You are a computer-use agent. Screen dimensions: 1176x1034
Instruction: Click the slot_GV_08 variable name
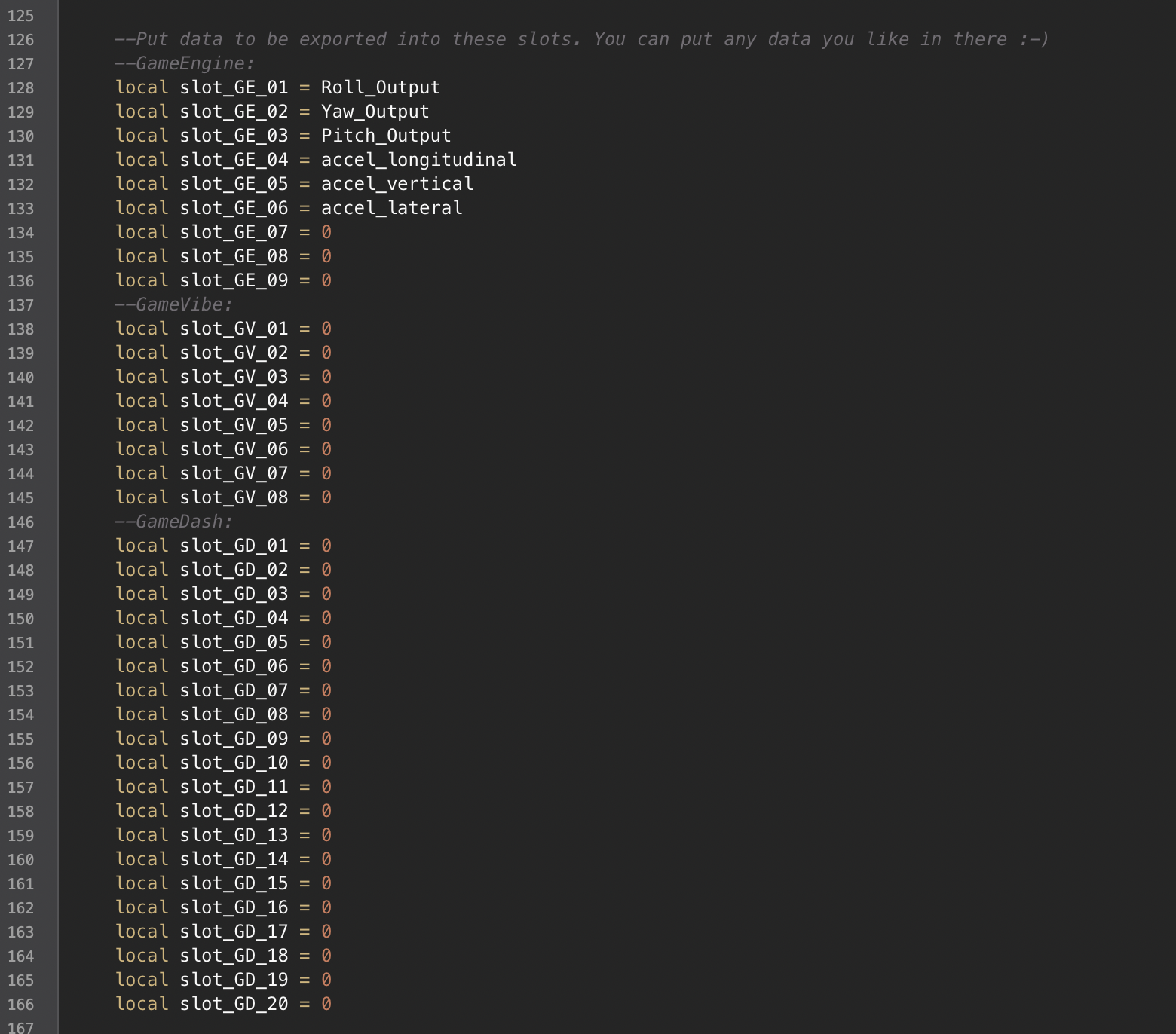pos(234,497)
